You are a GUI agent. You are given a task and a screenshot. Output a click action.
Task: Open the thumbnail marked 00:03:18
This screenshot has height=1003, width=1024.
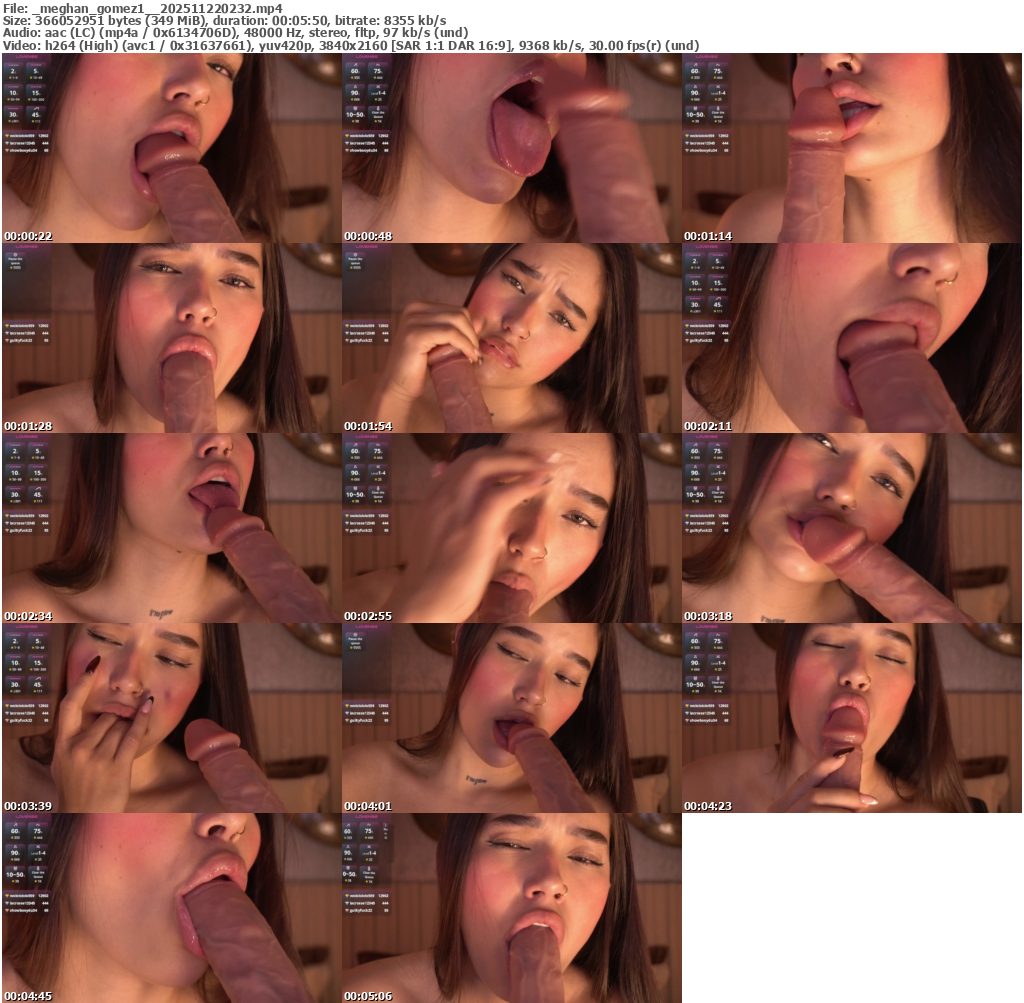point(851,528)
